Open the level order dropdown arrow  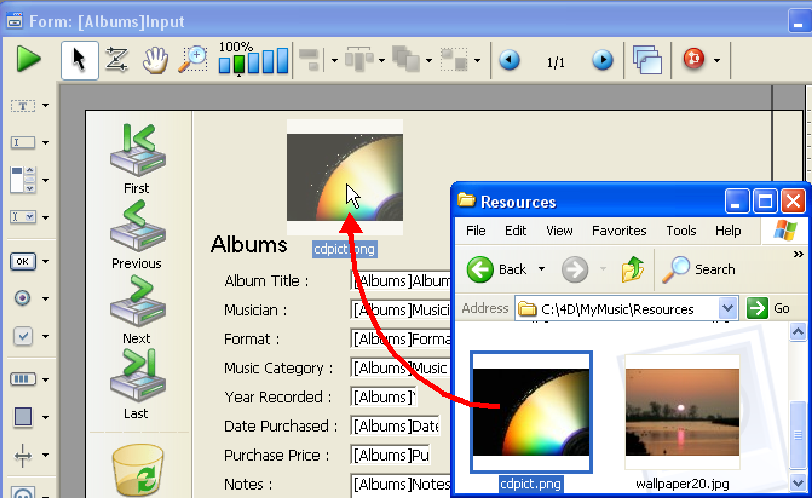click(429, 61)
